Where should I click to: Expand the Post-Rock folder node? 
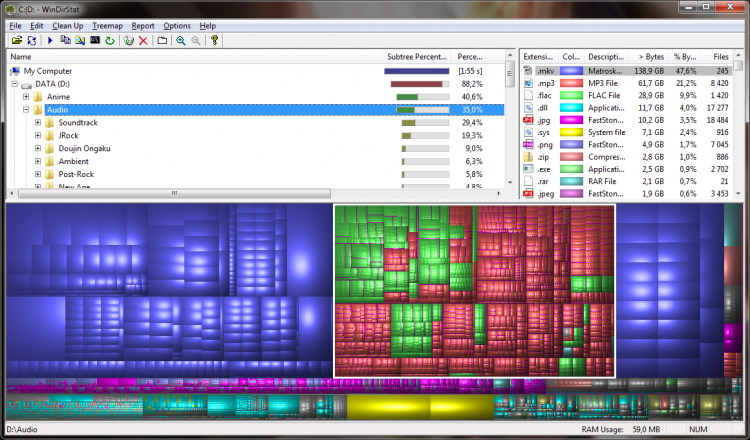tap(38, 175)
